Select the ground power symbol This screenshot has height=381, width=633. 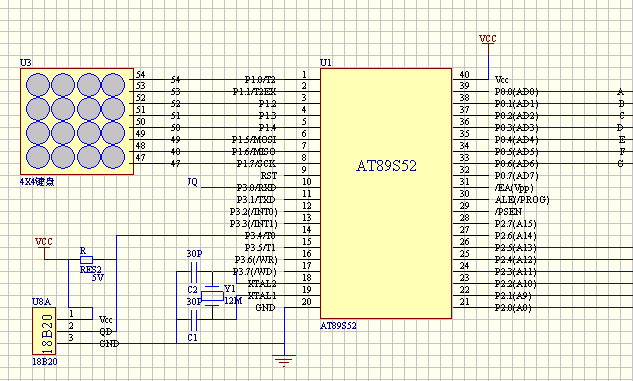click(284, 360)
